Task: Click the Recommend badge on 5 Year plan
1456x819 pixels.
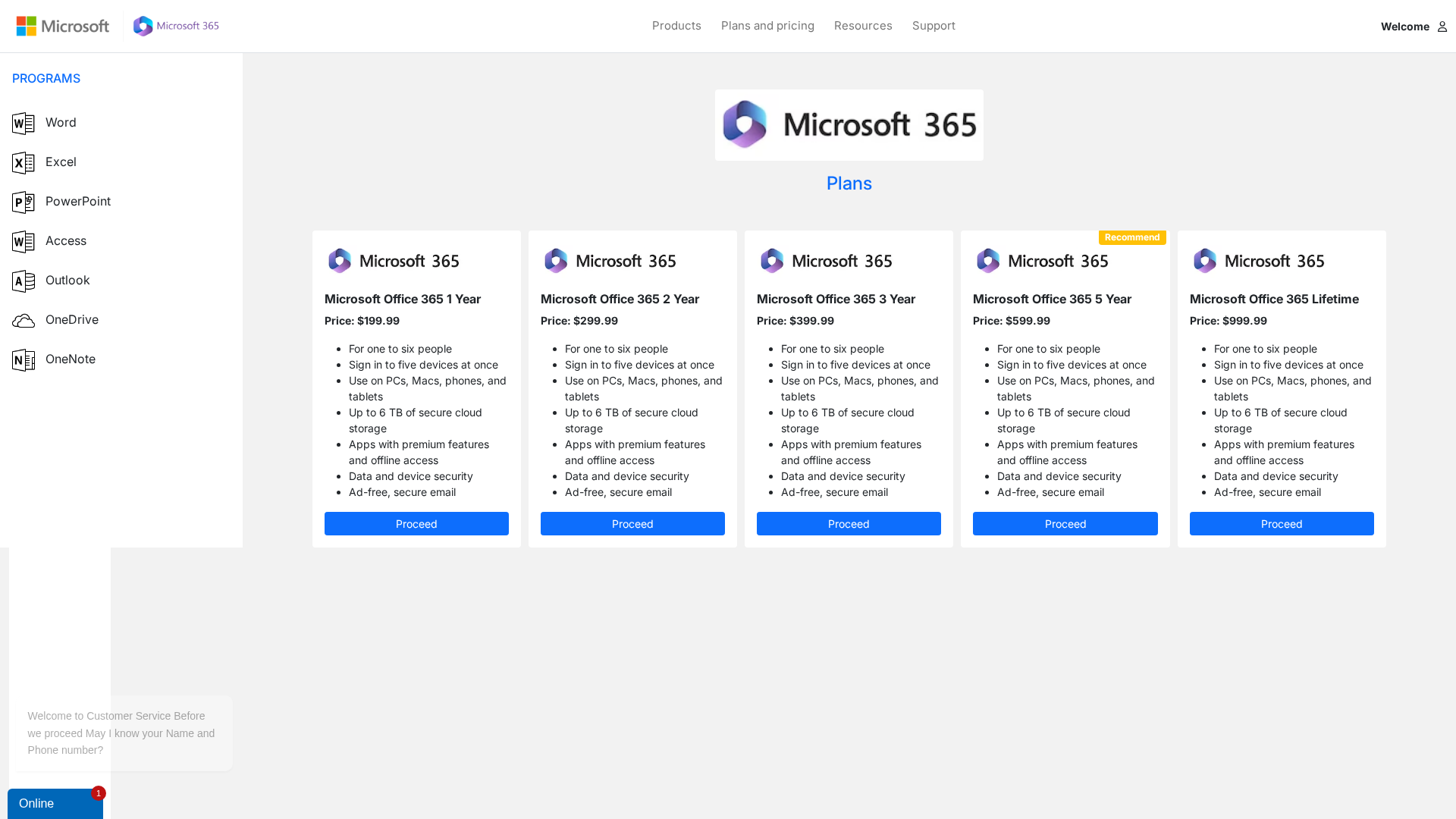Action: [1132, 237]
